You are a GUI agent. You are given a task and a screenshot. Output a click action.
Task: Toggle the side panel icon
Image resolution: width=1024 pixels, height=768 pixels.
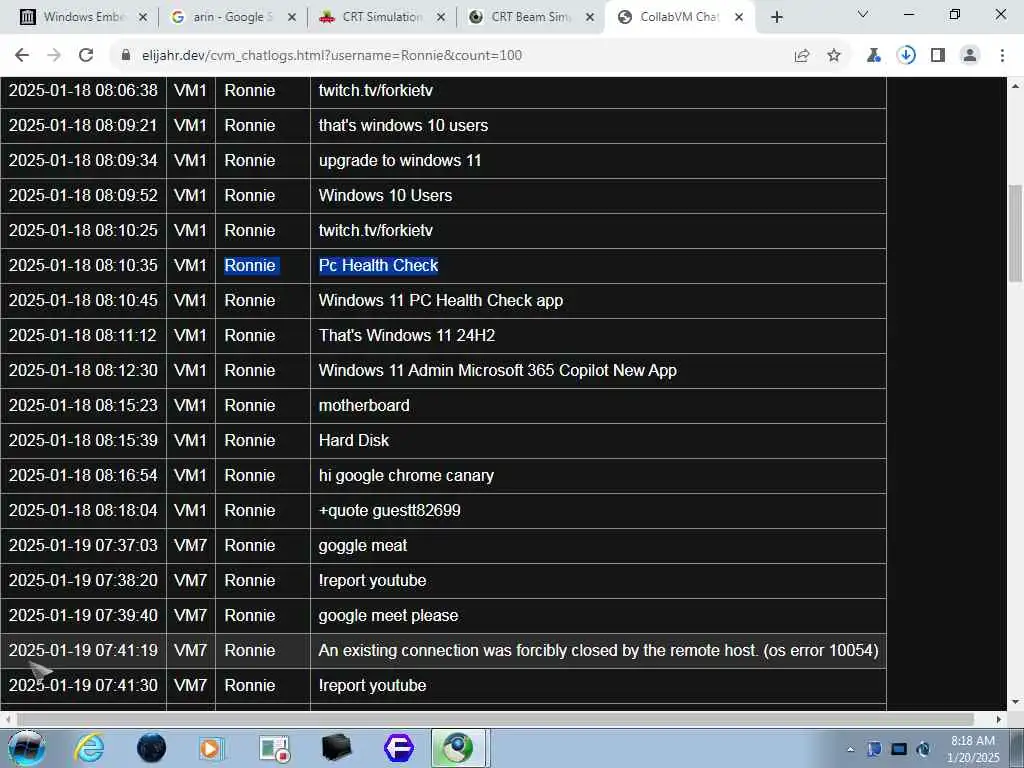click(x=938, y=56)
